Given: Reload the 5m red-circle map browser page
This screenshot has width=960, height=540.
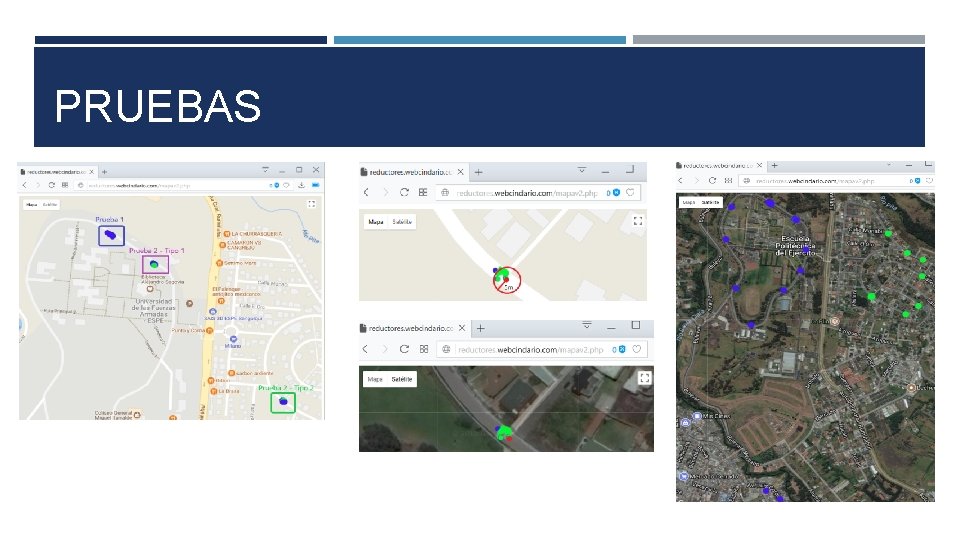Looking at the screenshot, I should (404, 192).
